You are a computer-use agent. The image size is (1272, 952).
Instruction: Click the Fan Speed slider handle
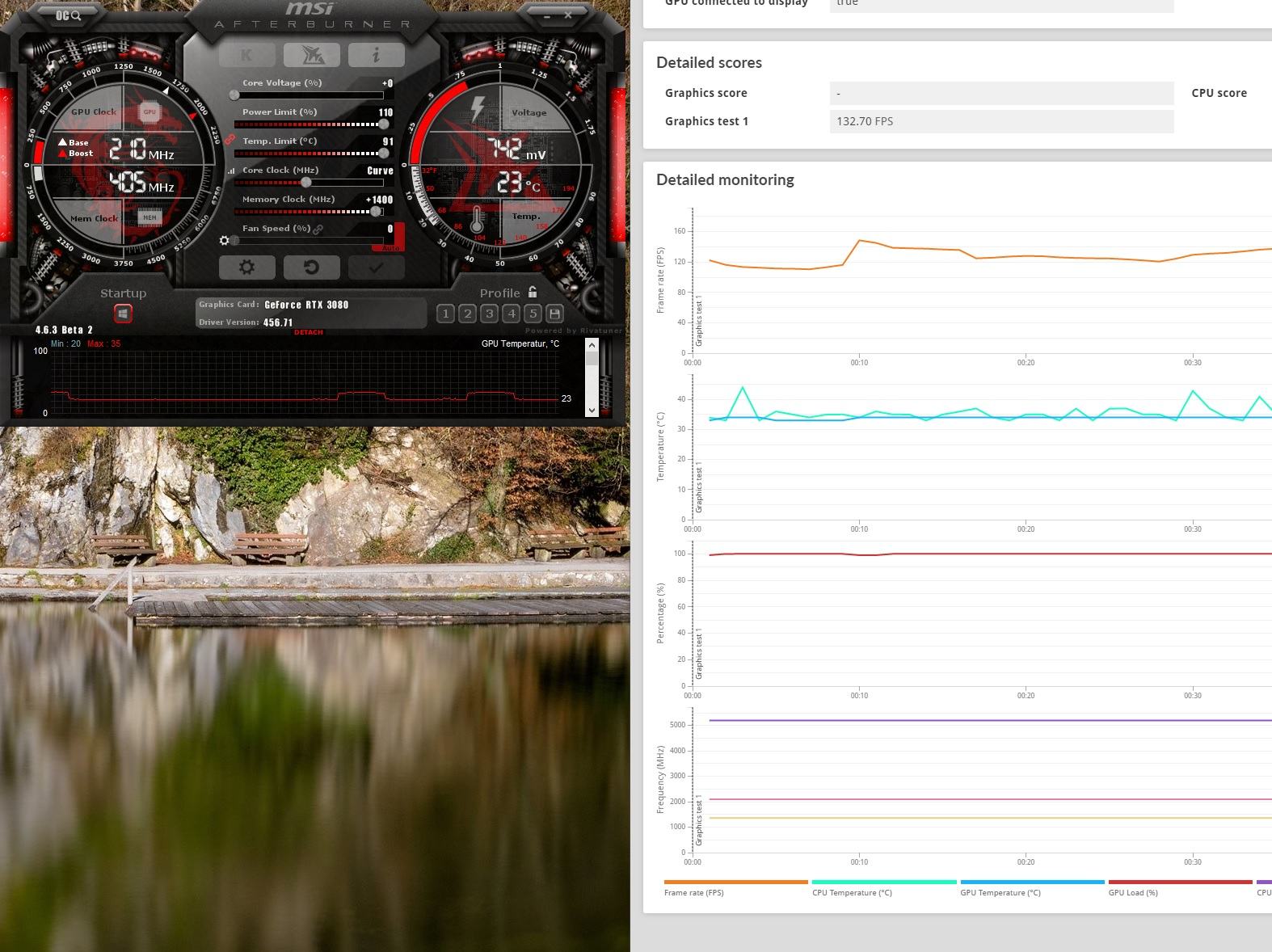coord(234,241)
